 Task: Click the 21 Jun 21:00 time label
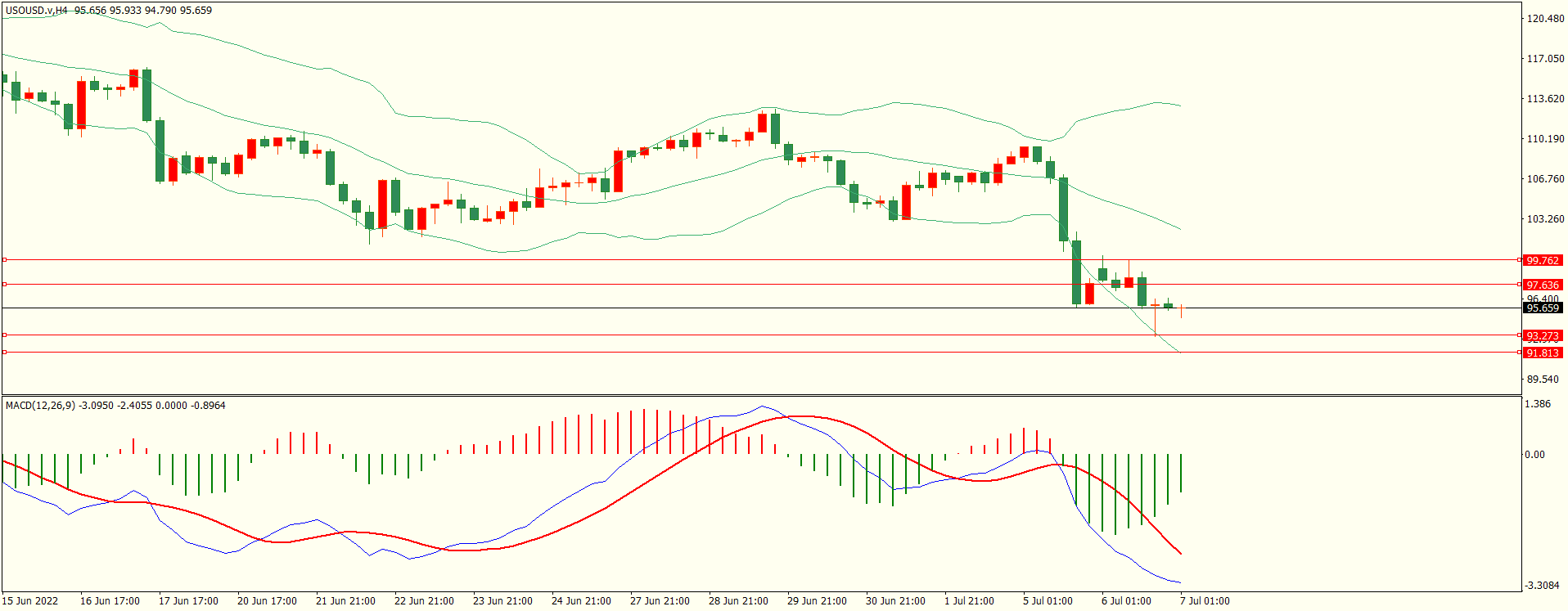(345, 601)
